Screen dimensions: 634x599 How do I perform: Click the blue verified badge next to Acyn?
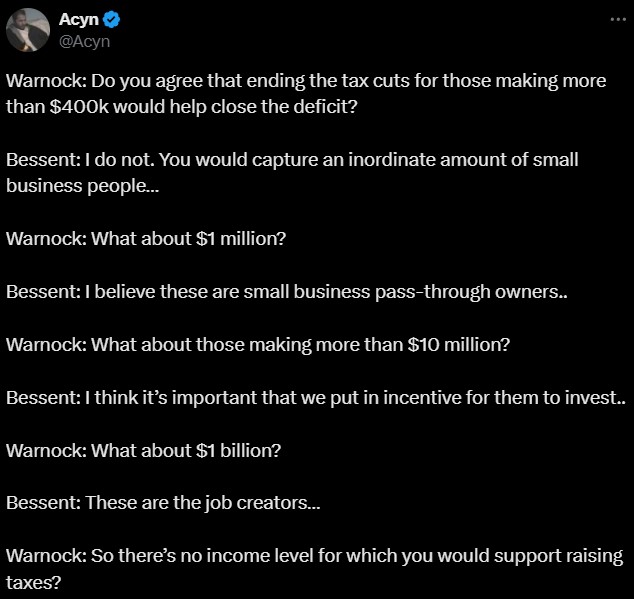point(112,19)
